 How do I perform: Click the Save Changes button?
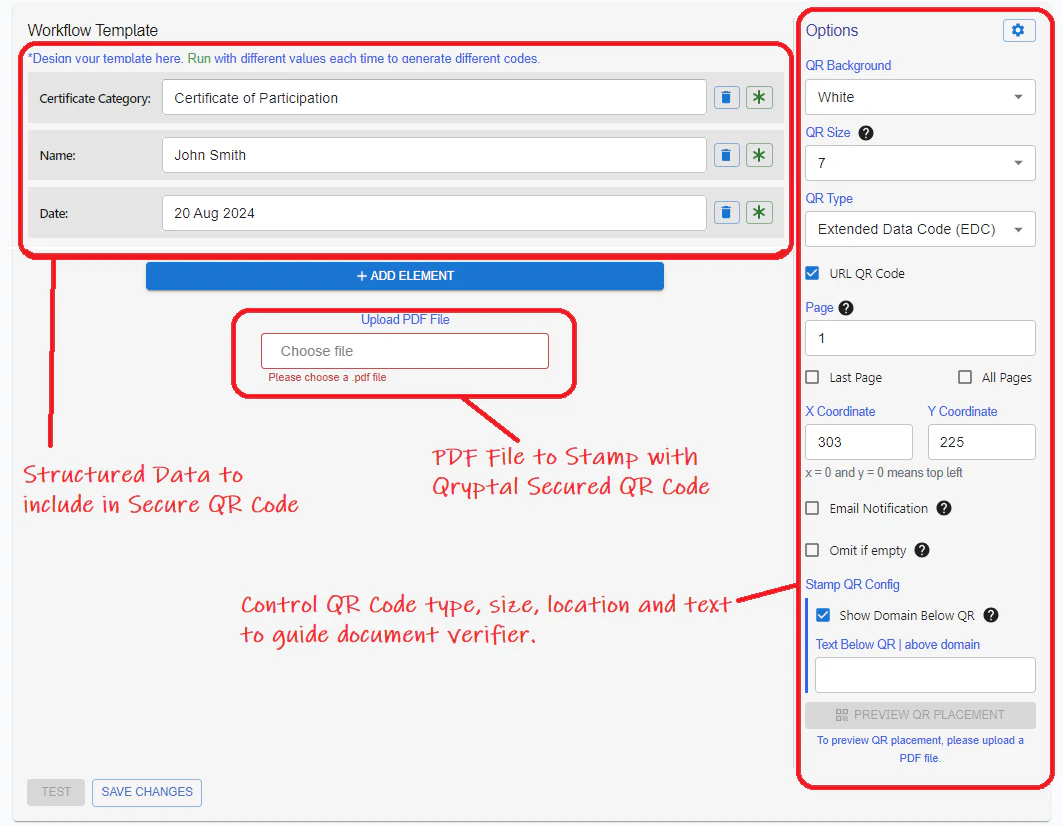pos(147,792)
